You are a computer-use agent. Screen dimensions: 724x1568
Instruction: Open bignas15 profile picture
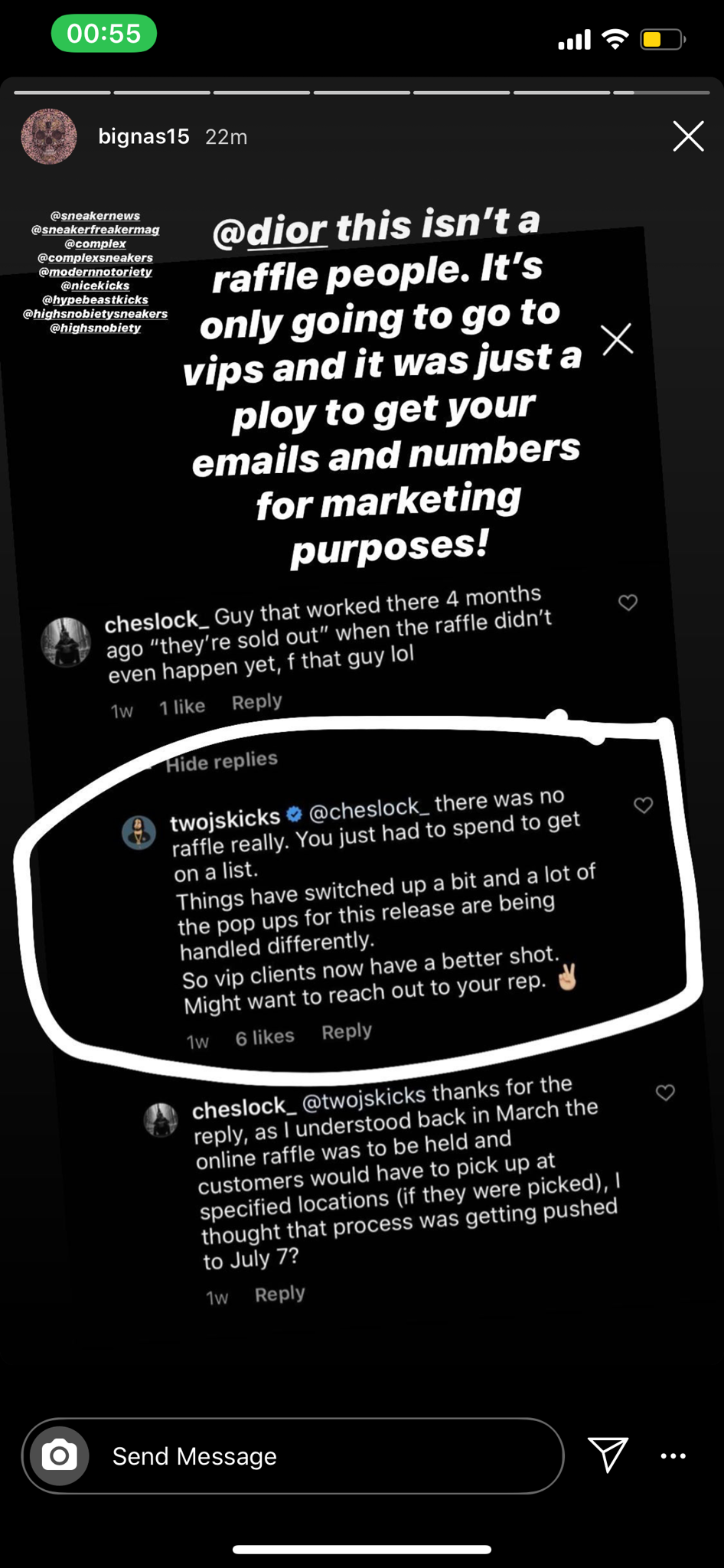(49, 136)
